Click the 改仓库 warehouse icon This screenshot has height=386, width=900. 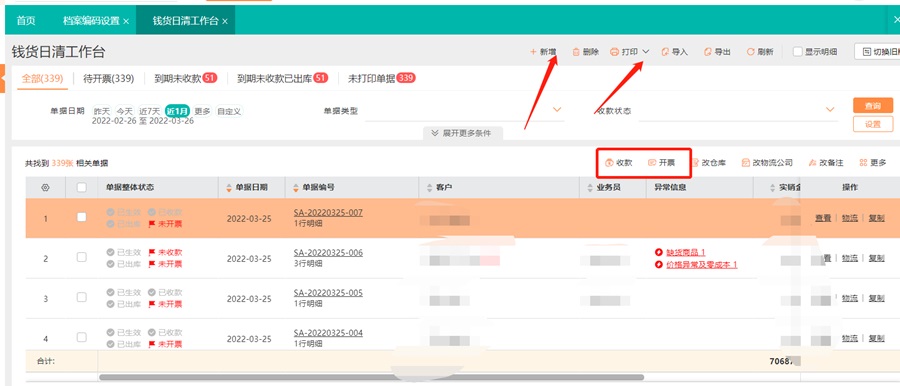click(695, 163)
